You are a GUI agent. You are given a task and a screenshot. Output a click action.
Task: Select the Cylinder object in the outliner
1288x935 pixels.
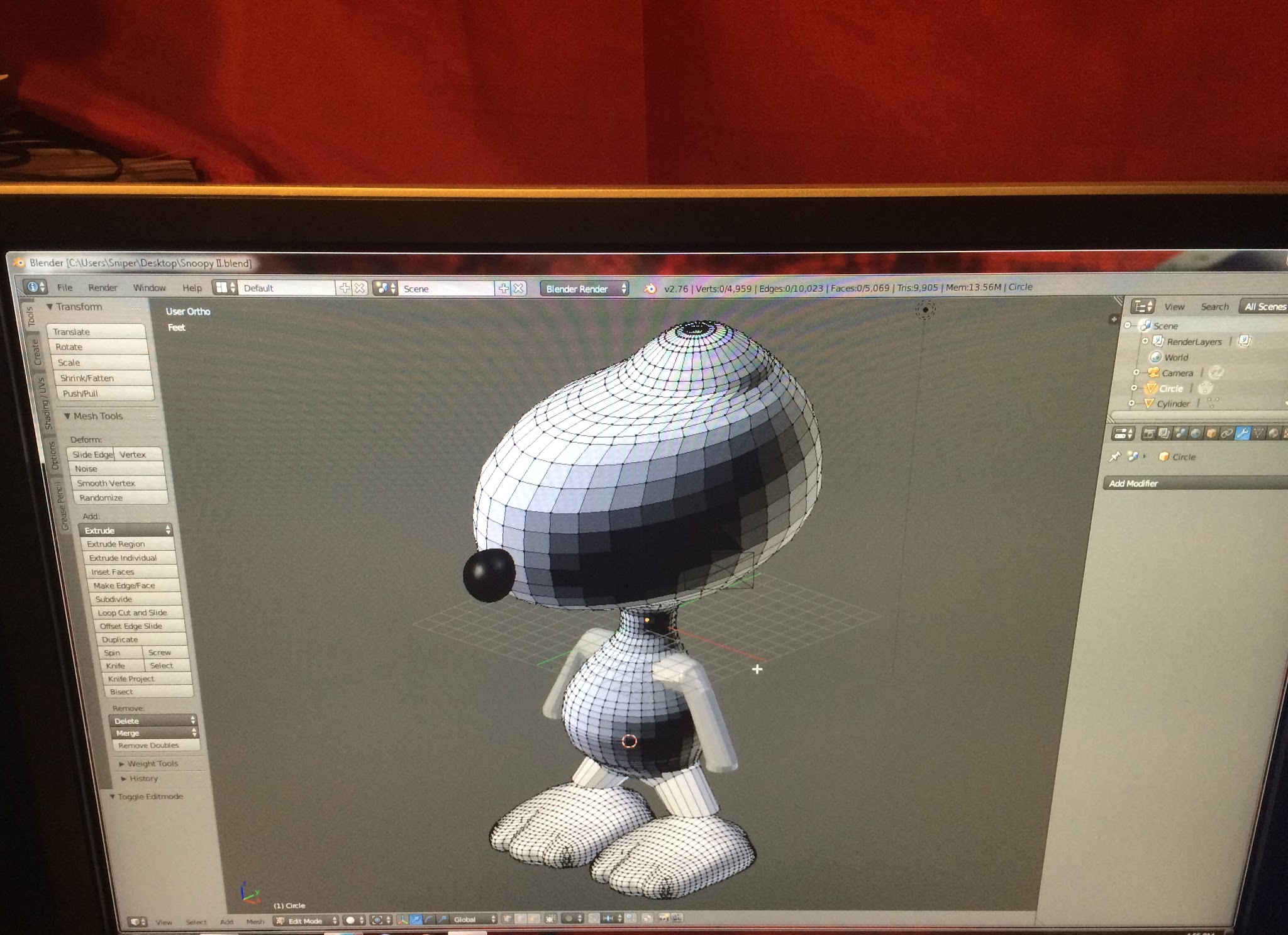tap(1172, 404)
